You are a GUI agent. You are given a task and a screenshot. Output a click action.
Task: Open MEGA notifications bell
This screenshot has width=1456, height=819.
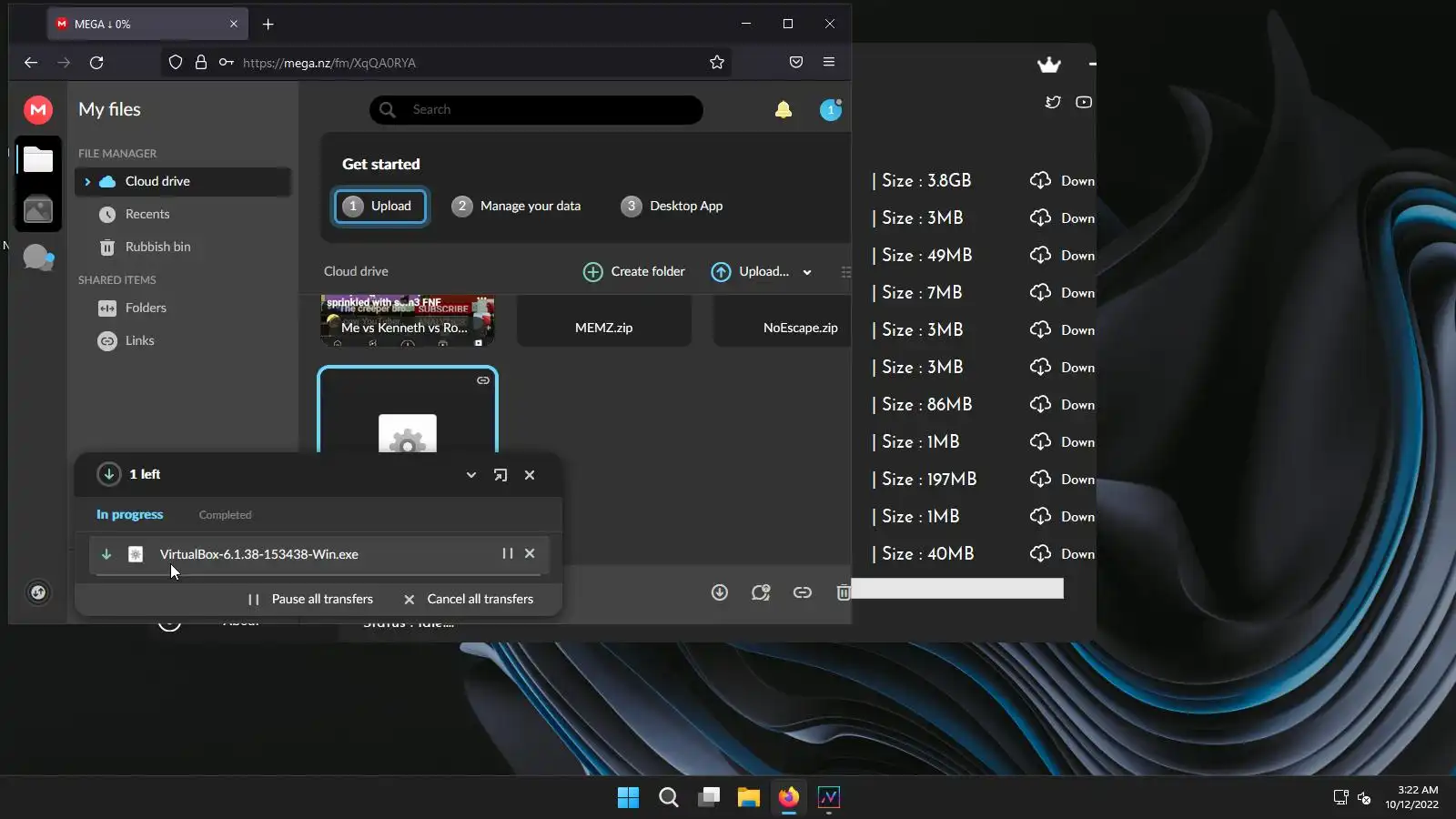pos(784,110)
